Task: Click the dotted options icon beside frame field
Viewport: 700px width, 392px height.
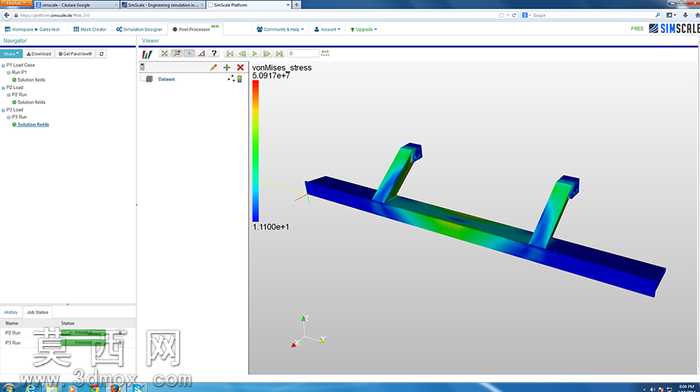Action: click(325, 53)
